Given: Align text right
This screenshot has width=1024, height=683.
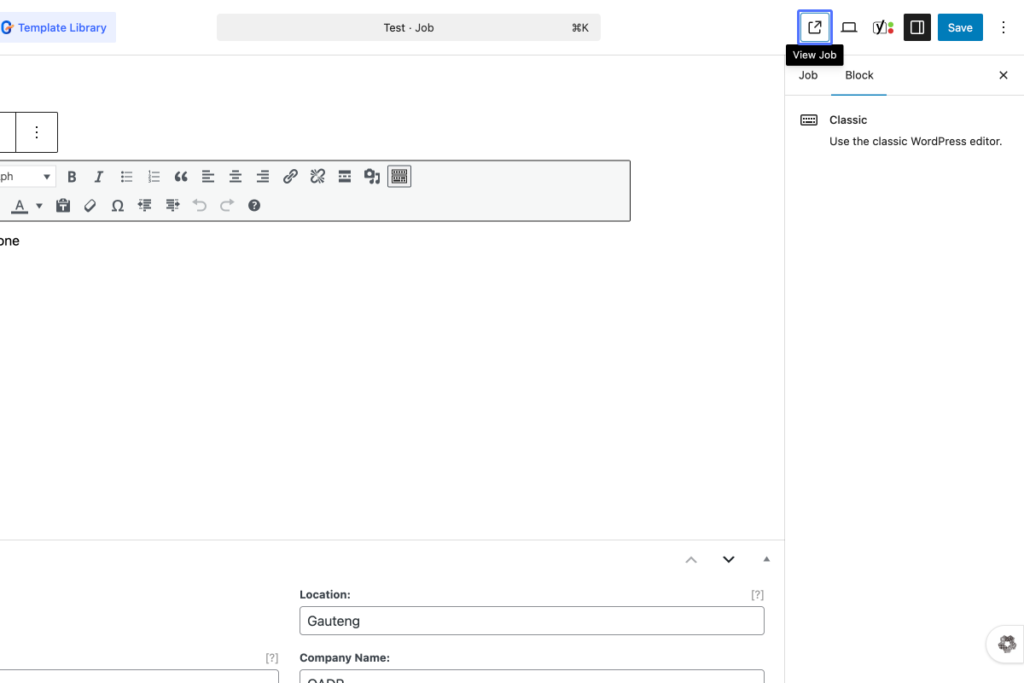Looking at the screenshot, I should point(263,177).
